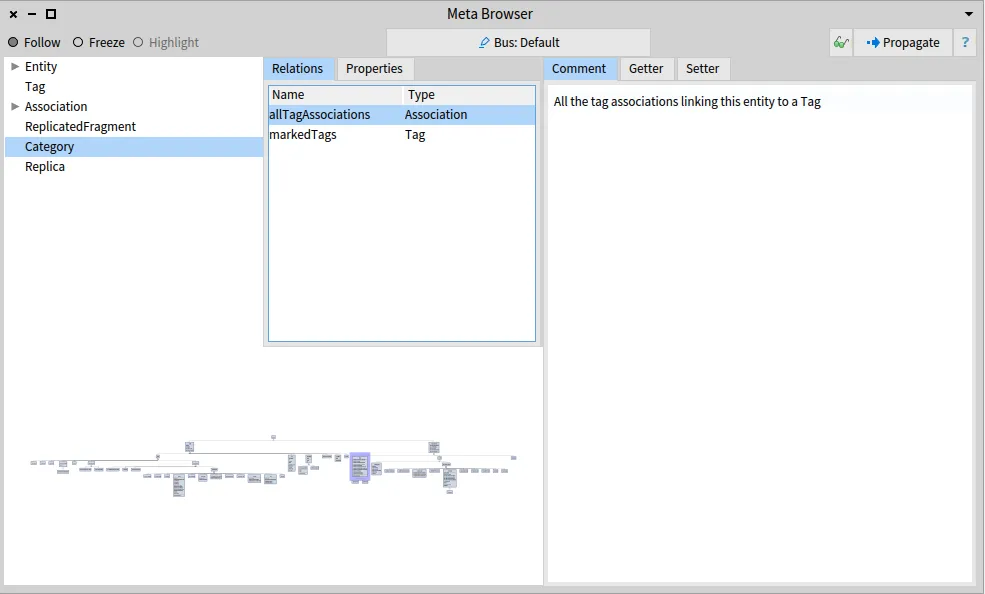Maximize the Meta Browser window

click(x=52, y=14)
